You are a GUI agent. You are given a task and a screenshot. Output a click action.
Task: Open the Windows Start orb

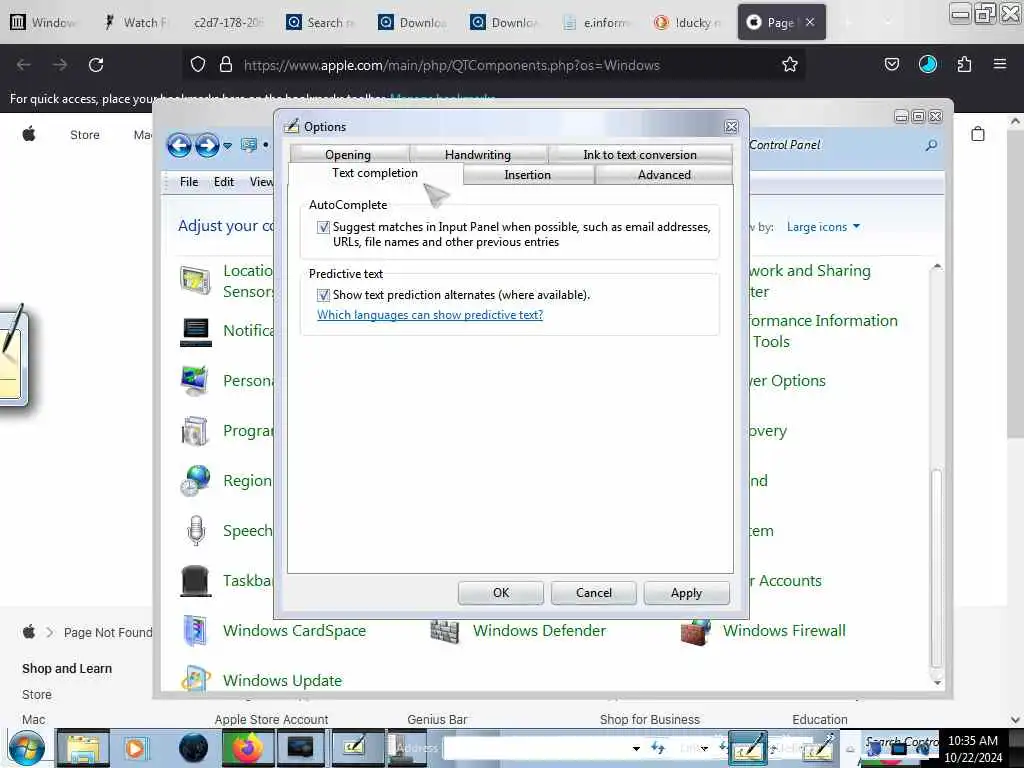(26, 748)
